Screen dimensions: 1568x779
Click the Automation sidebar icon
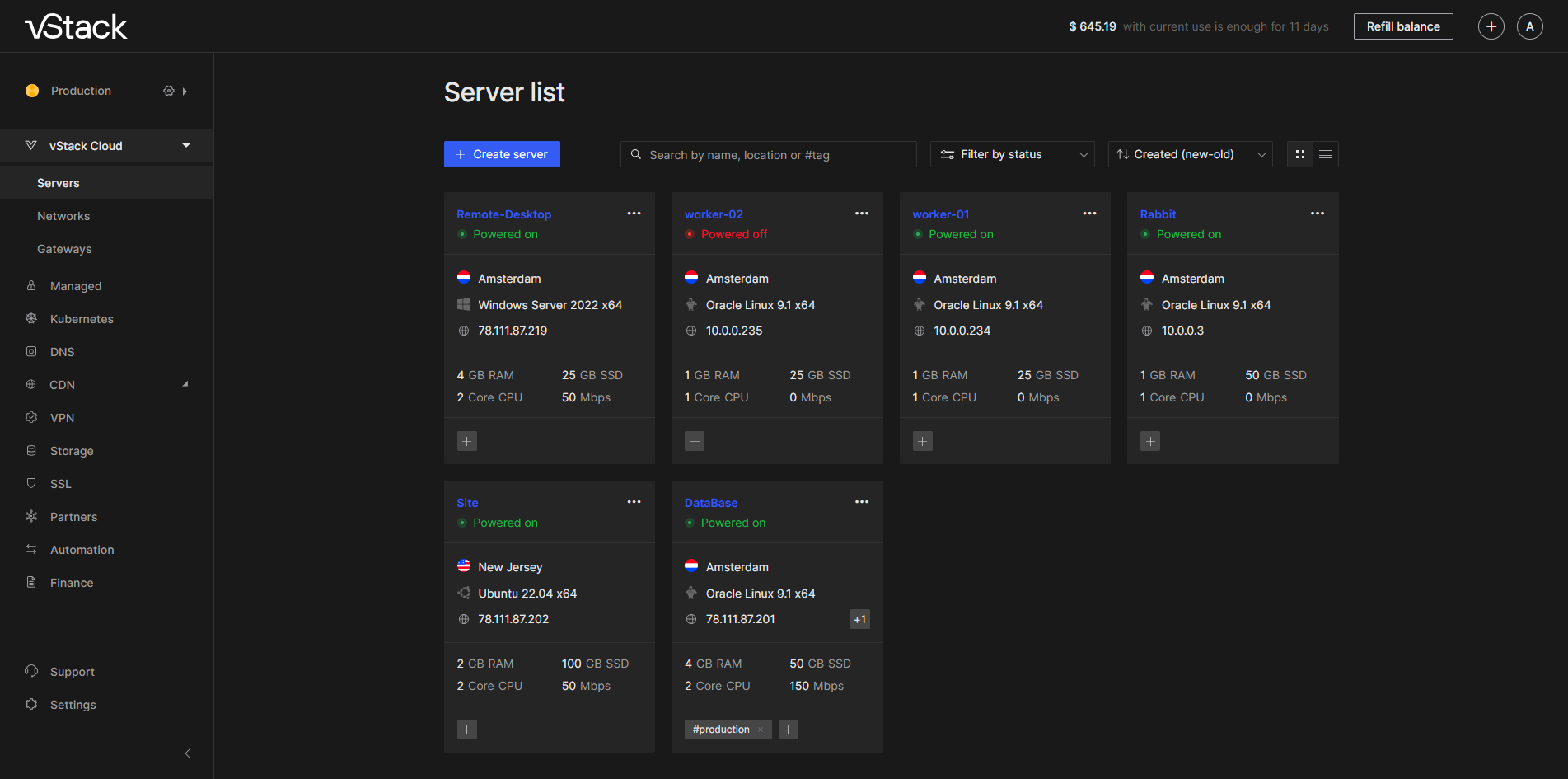(x=31, y=549)
